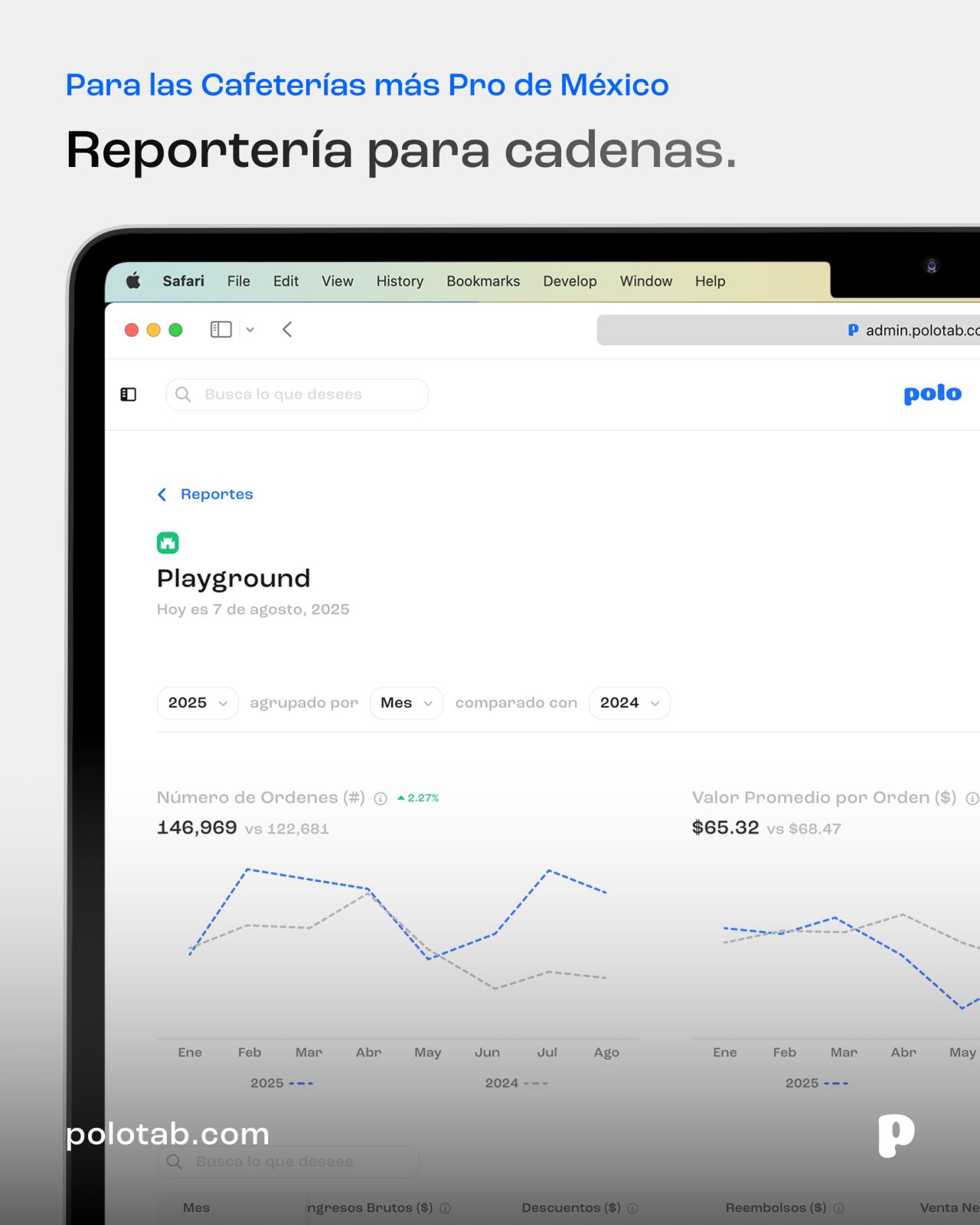Click the 146,969 orders value

(197, 828)
